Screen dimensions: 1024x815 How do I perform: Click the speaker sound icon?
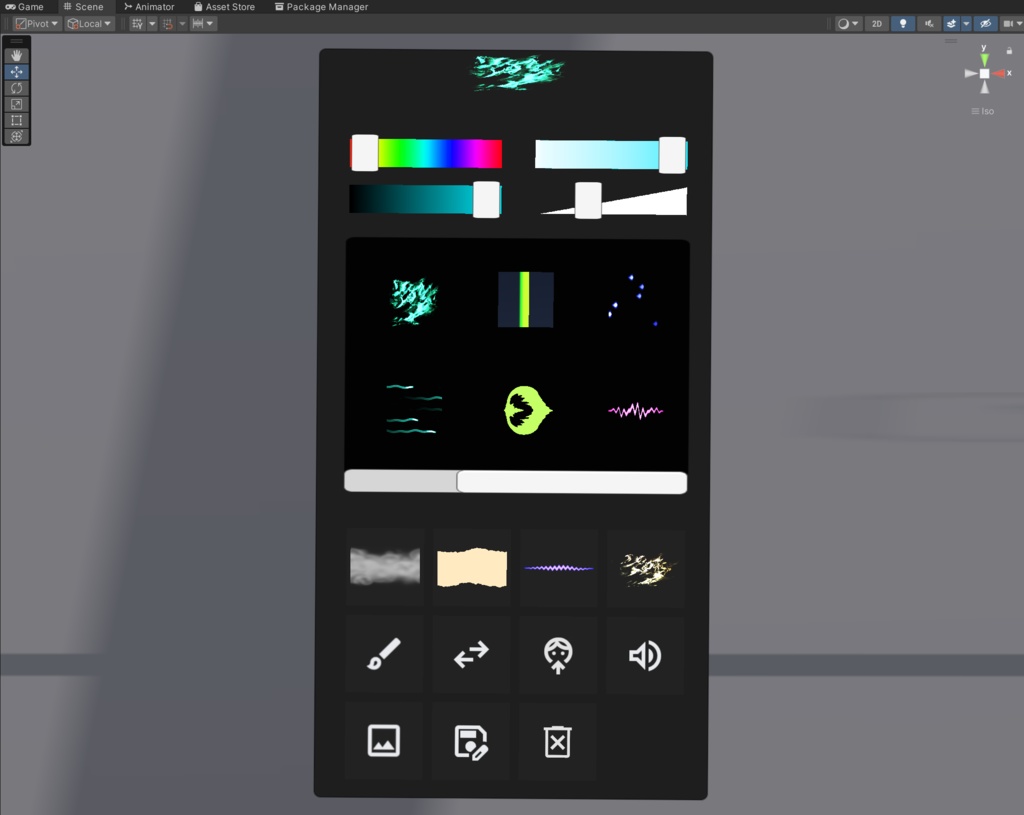pyautogui.click(x=645, y=655)
